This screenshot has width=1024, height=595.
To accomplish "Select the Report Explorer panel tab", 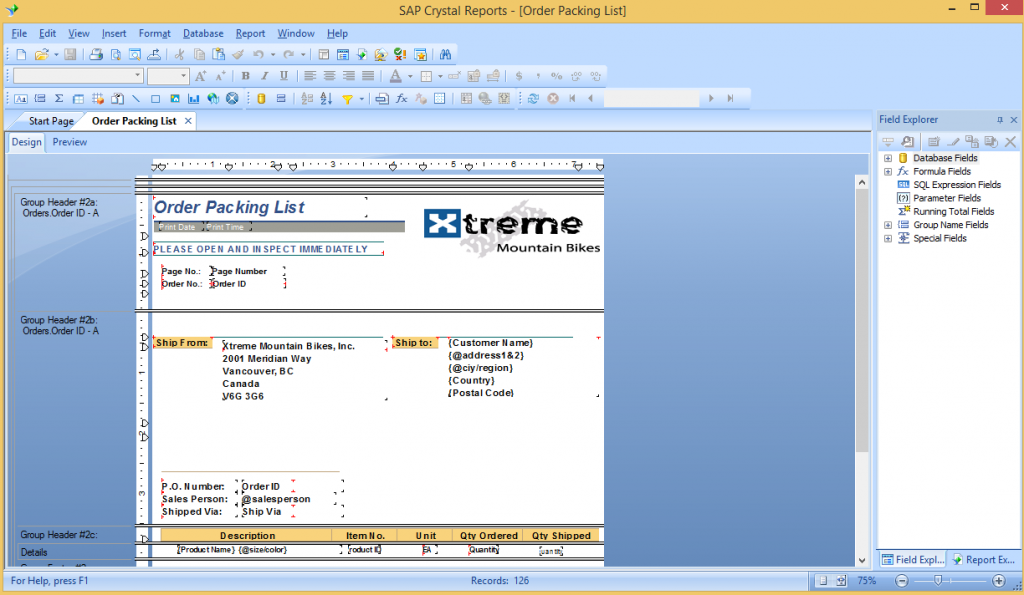I will tap(984, 560).
